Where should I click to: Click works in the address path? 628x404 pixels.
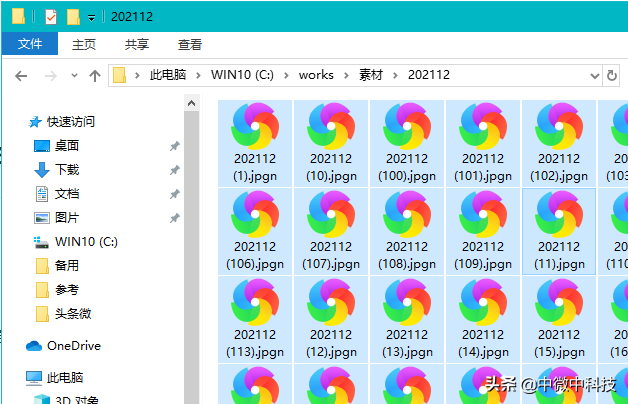tap(316, 75)
